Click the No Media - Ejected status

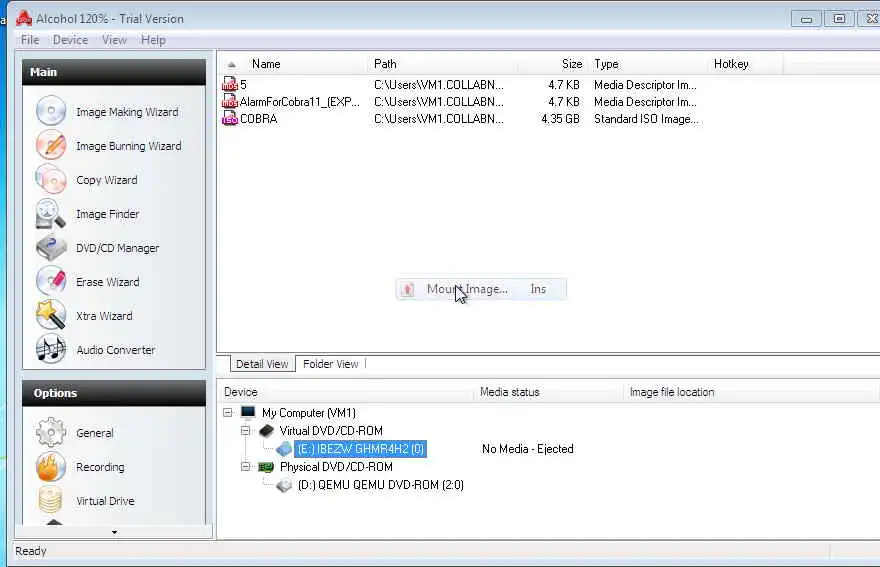[x=528, y=449]
